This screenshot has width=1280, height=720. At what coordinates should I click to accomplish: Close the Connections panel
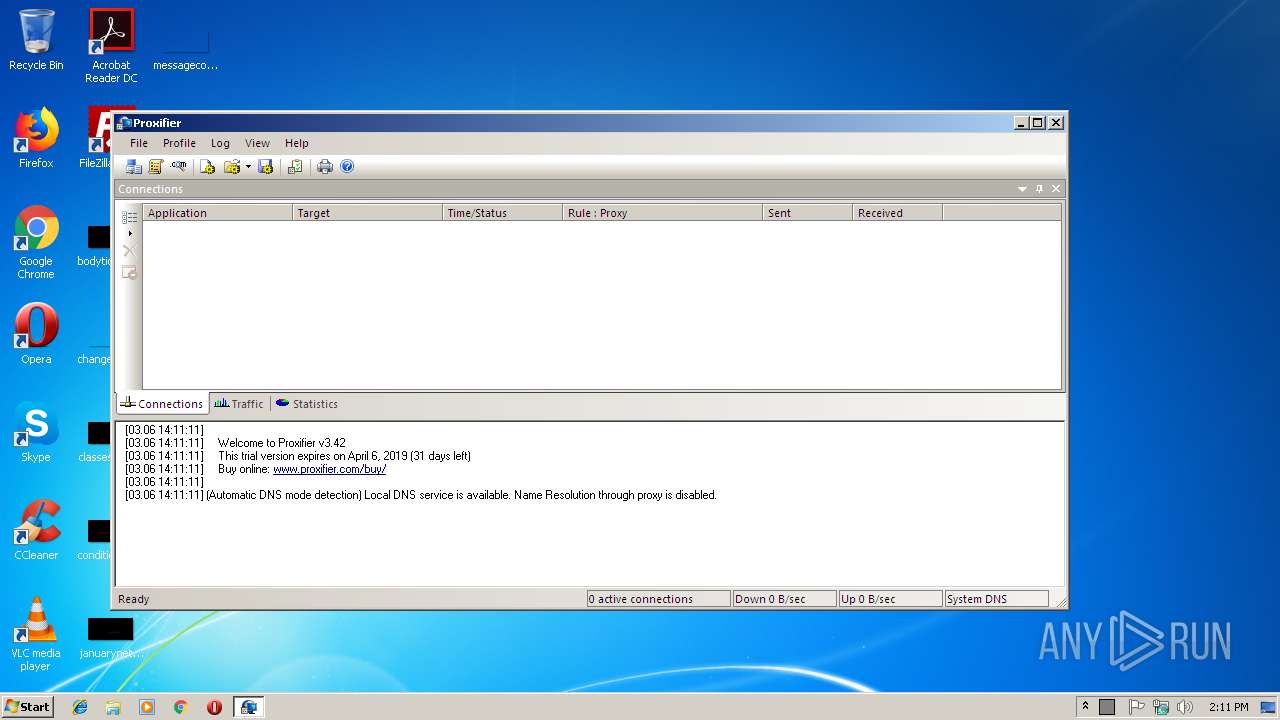(1056, 189)
